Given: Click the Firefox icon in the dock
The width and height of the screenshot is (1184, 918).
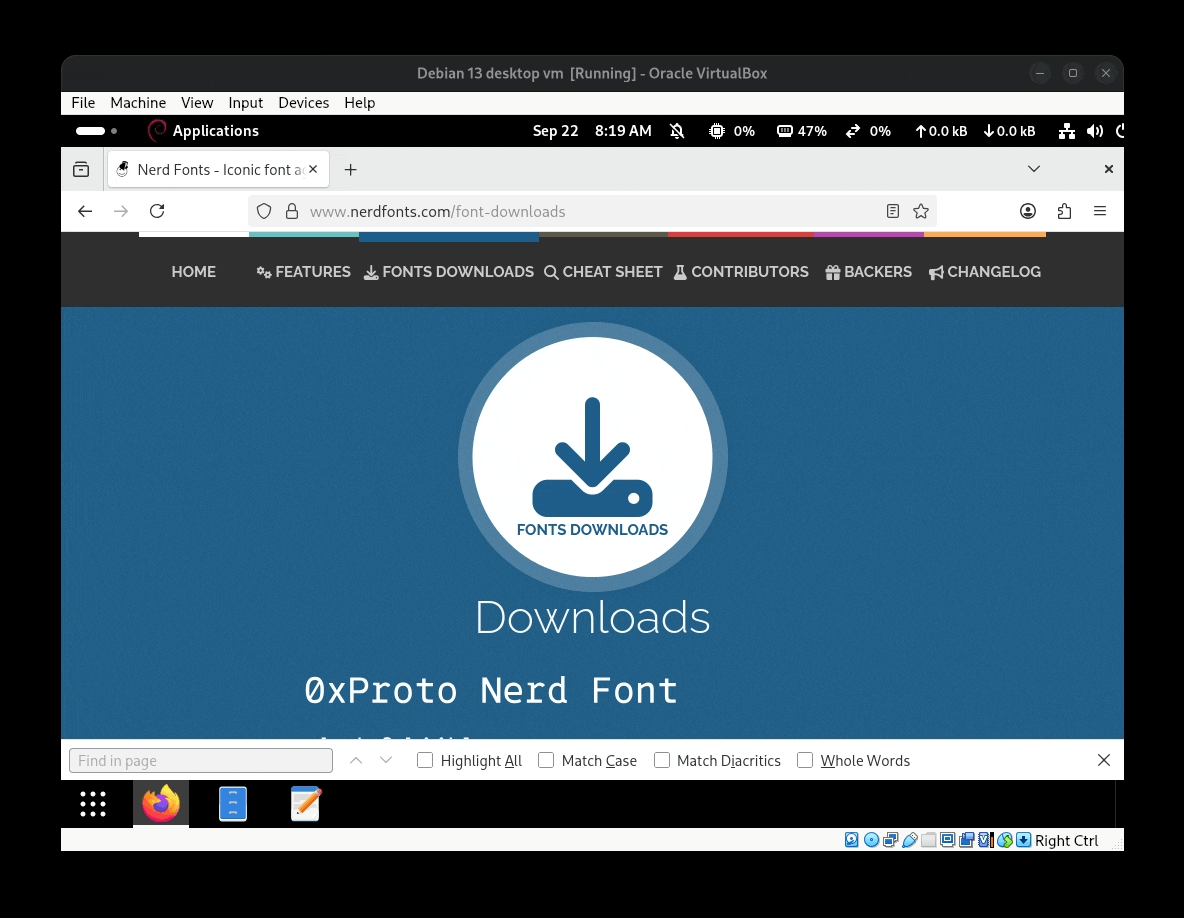Looking at the screenshot, I should point(161,803).
